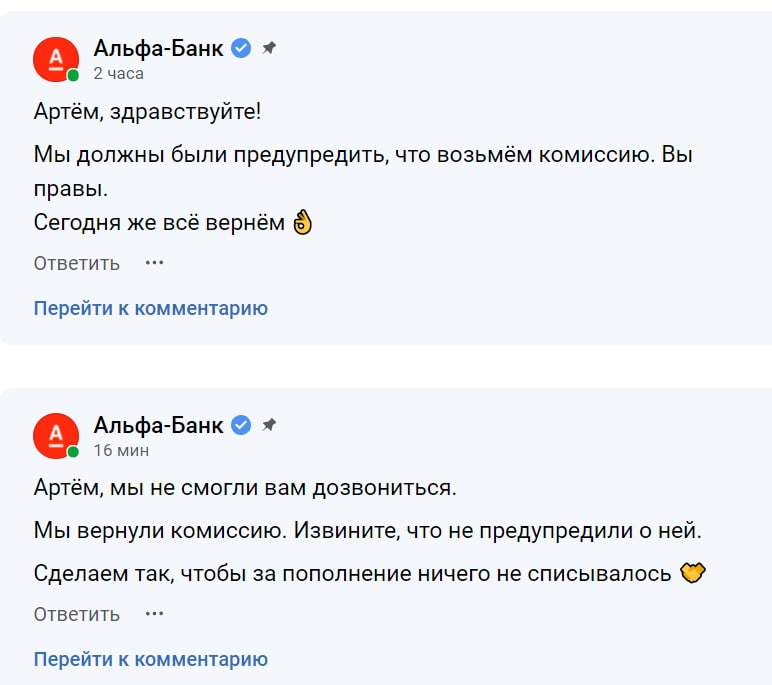Open three-dots menu under second comment
The image size is (772, 685).
coord(155,614)
